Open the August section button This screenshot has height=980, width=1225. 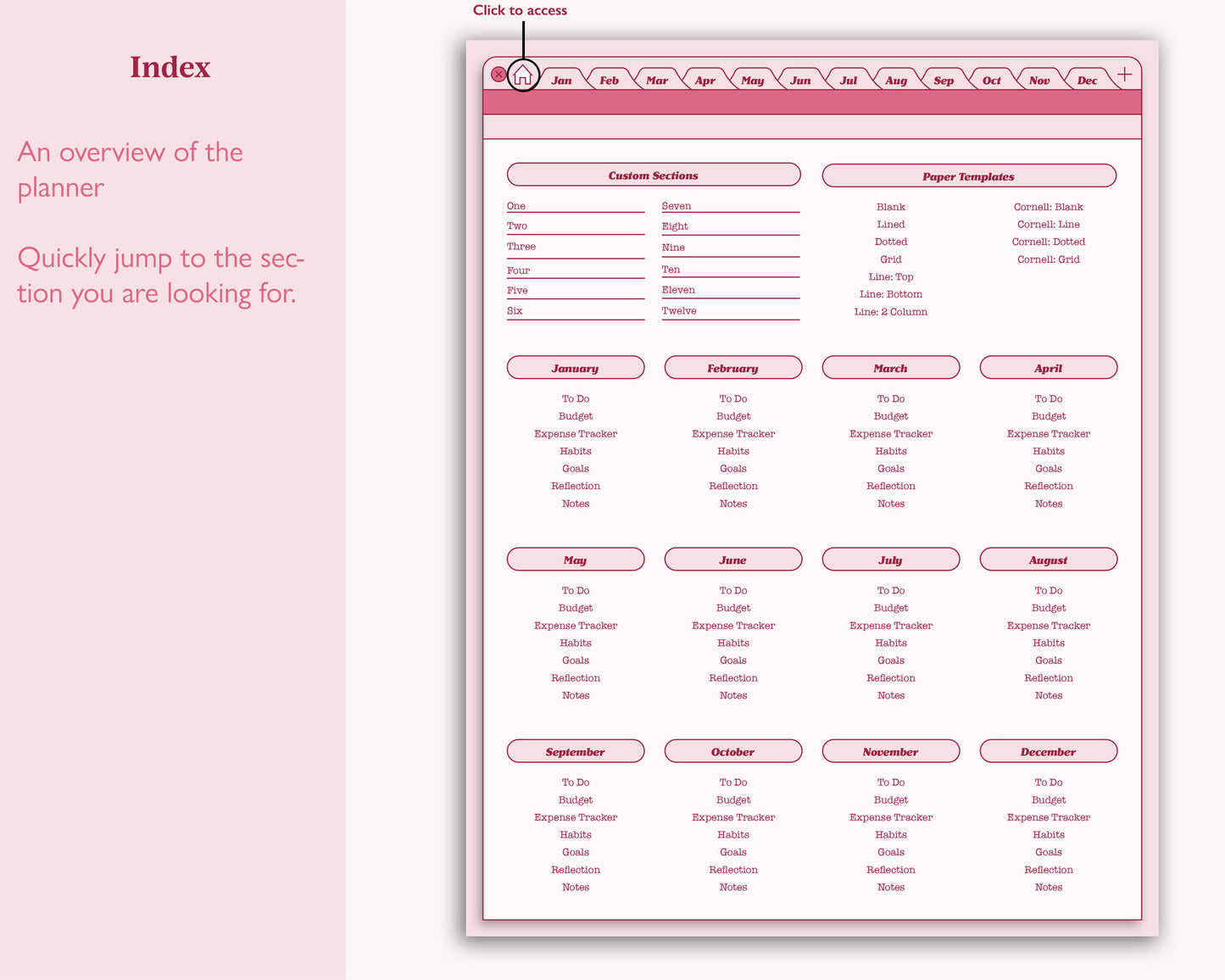(x=1048, y=560)
